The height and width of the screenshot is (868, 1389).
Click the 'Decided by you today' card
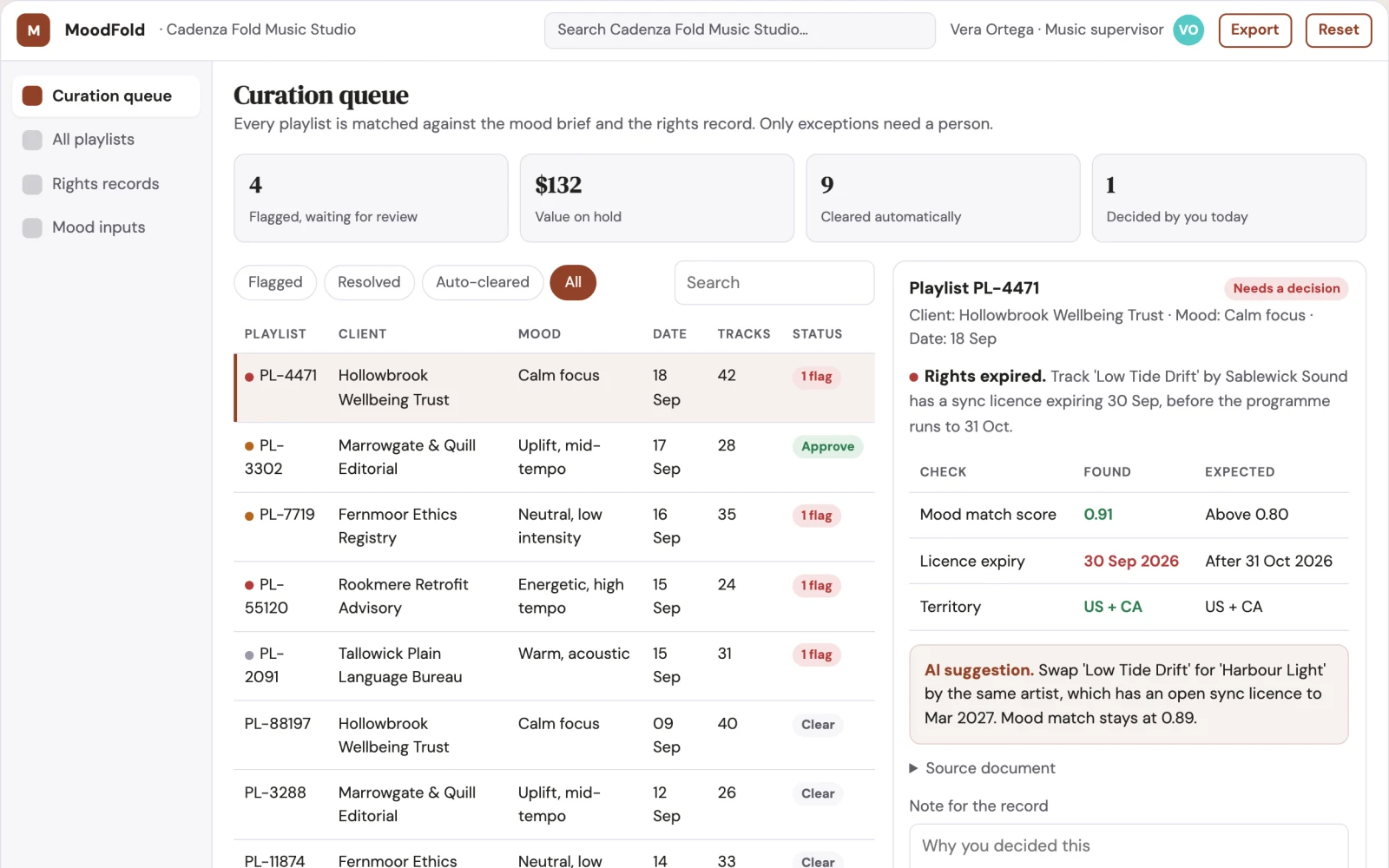click(1228, 198)
